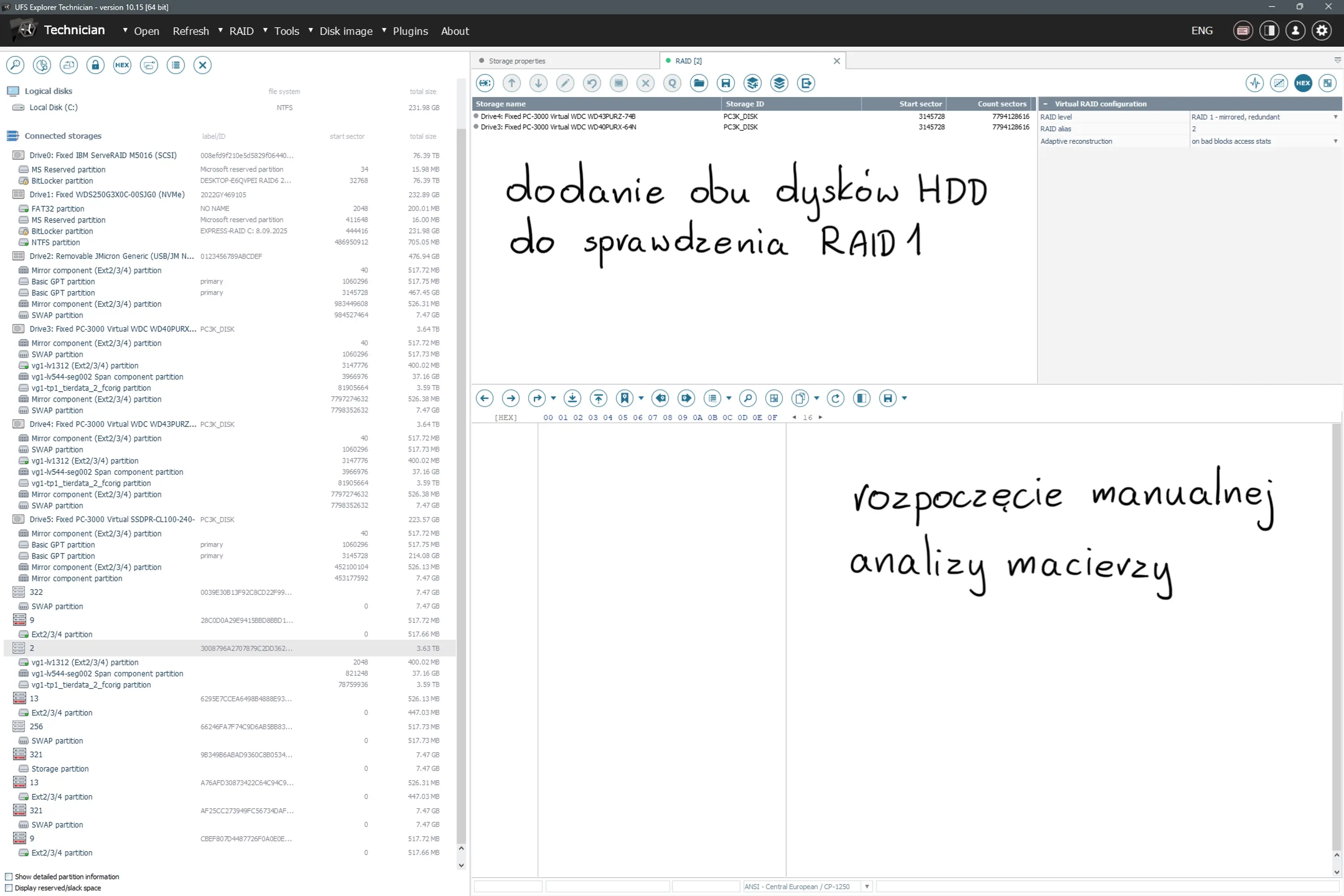The image size is (1344, 896).
Task: Click the bookmark icon in hex toolbar
Action: (x=625, y=398)
